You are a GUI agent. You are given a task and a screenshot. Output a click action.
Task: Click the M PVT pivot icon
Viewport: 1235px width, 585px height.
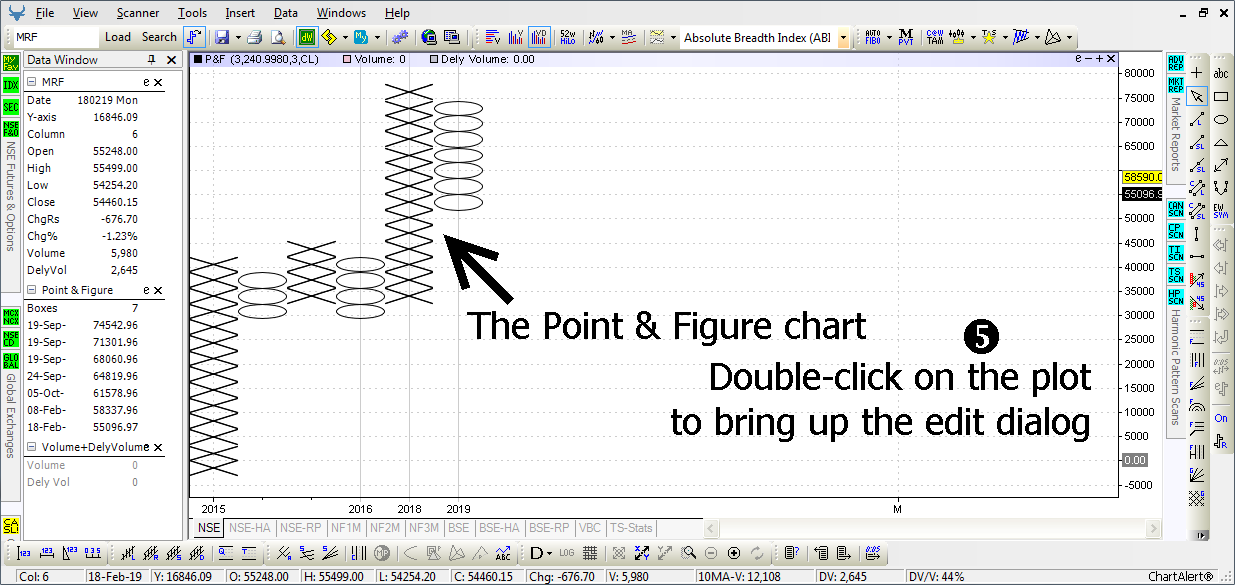905,37
